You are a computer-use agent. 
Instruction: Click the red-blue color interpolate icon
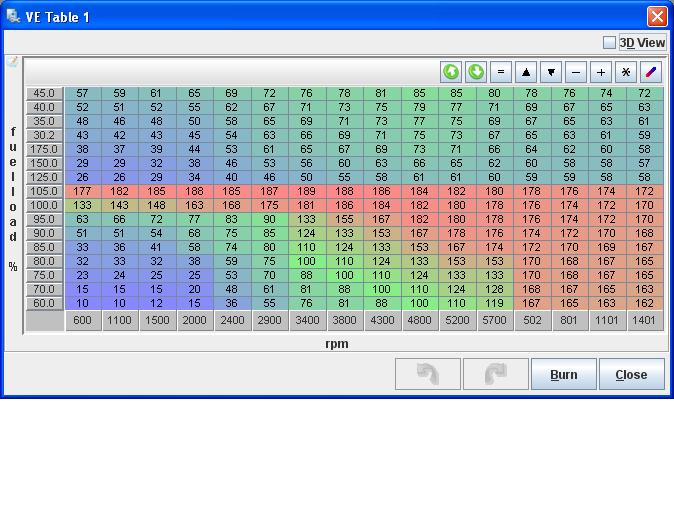(651, 72)
